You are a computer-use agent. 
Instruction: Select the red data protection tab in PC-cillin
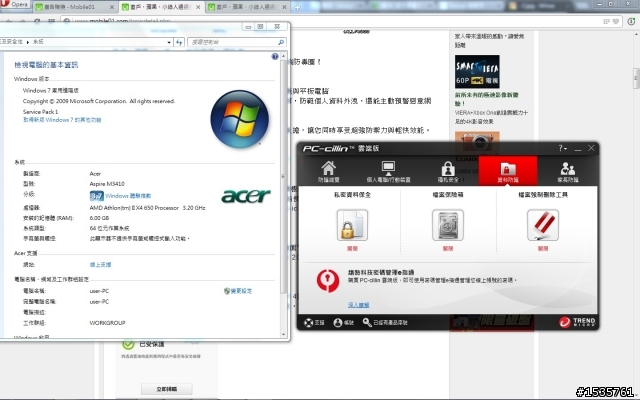coord(508,171)
